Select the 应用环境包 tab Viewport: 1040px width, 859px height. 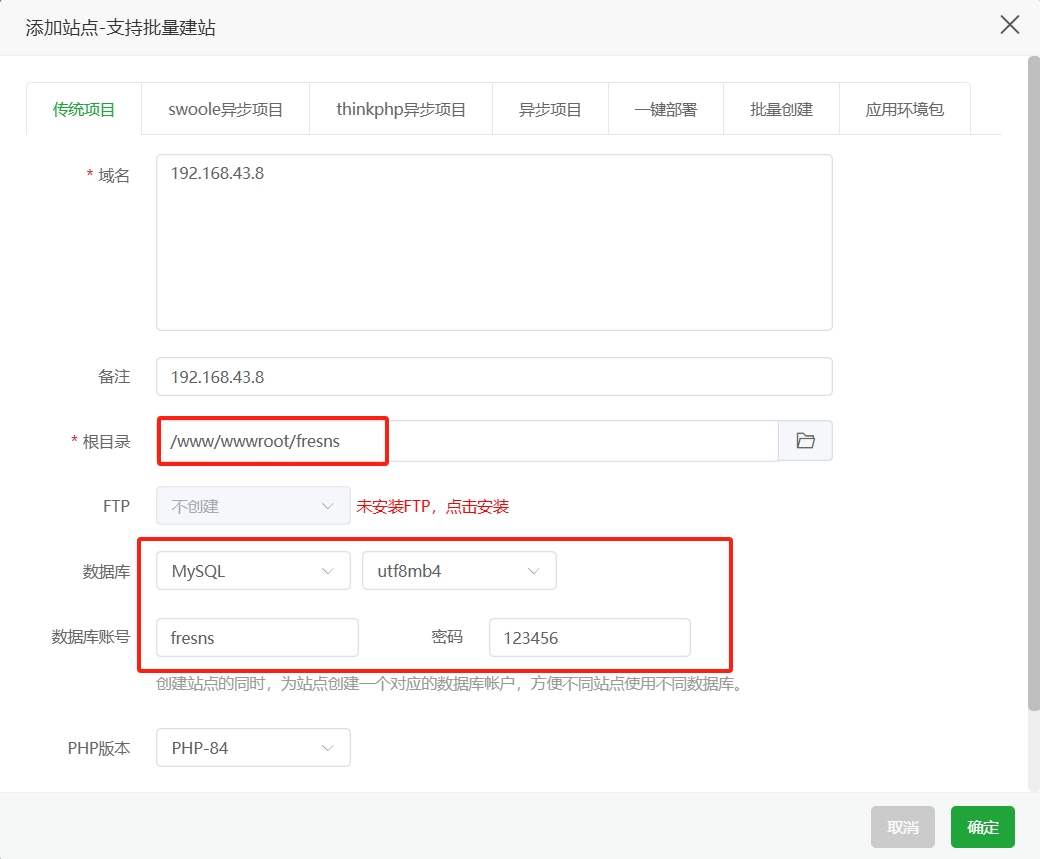click(x=904, y=108)
